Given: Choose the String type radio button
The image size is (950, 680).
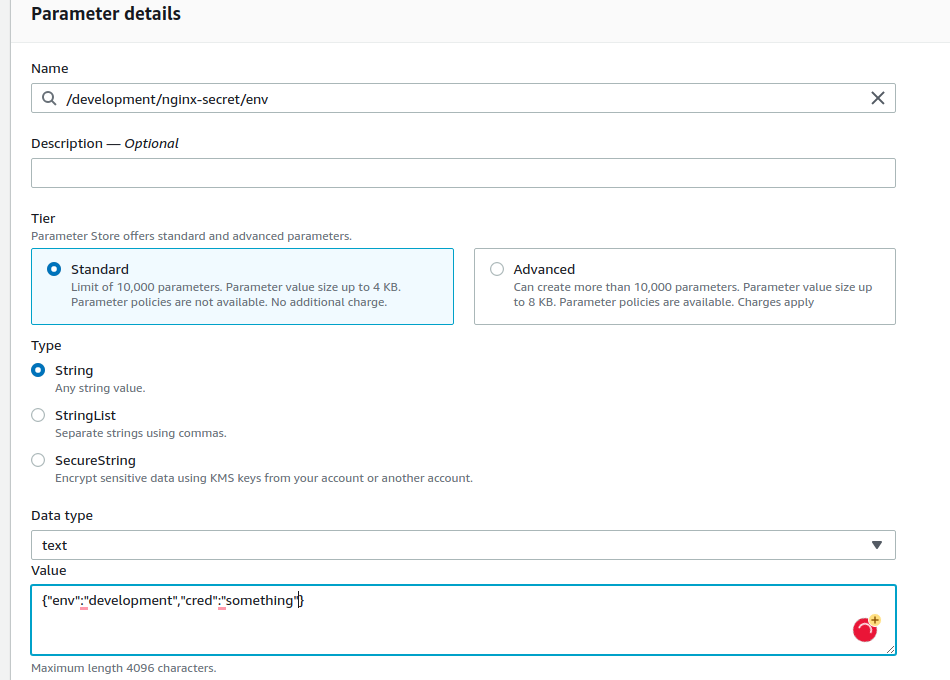Looking at the screenshot, I should [x=38, y=370].
